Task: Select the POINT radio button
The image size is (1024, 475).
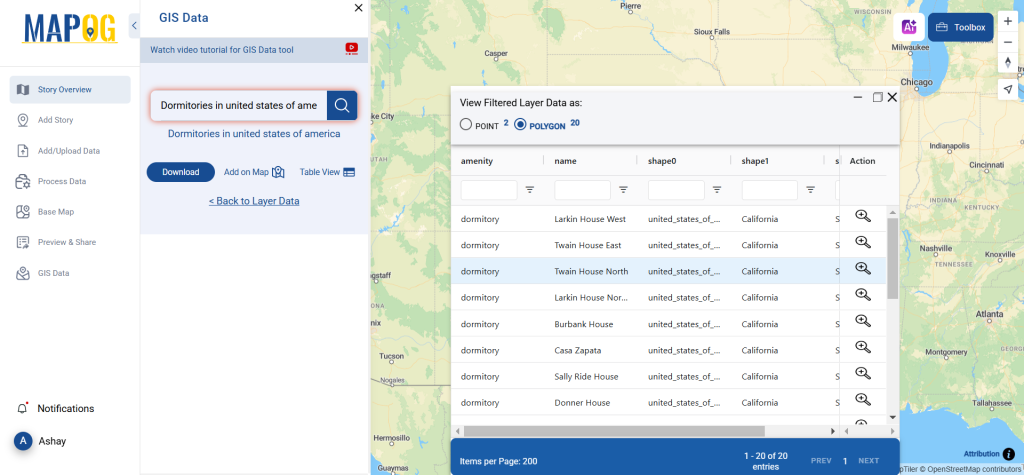Action: (466, 125)
